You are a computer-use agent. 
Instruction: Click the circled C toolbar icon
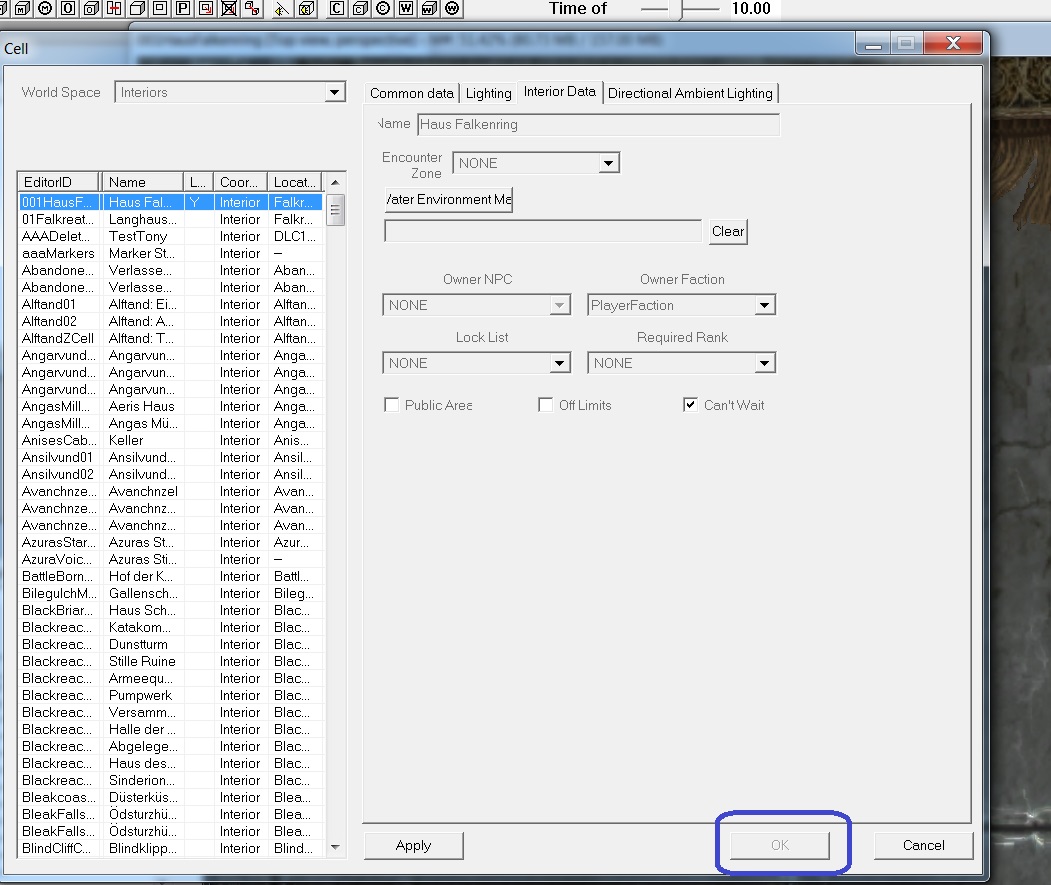(383, 9)
